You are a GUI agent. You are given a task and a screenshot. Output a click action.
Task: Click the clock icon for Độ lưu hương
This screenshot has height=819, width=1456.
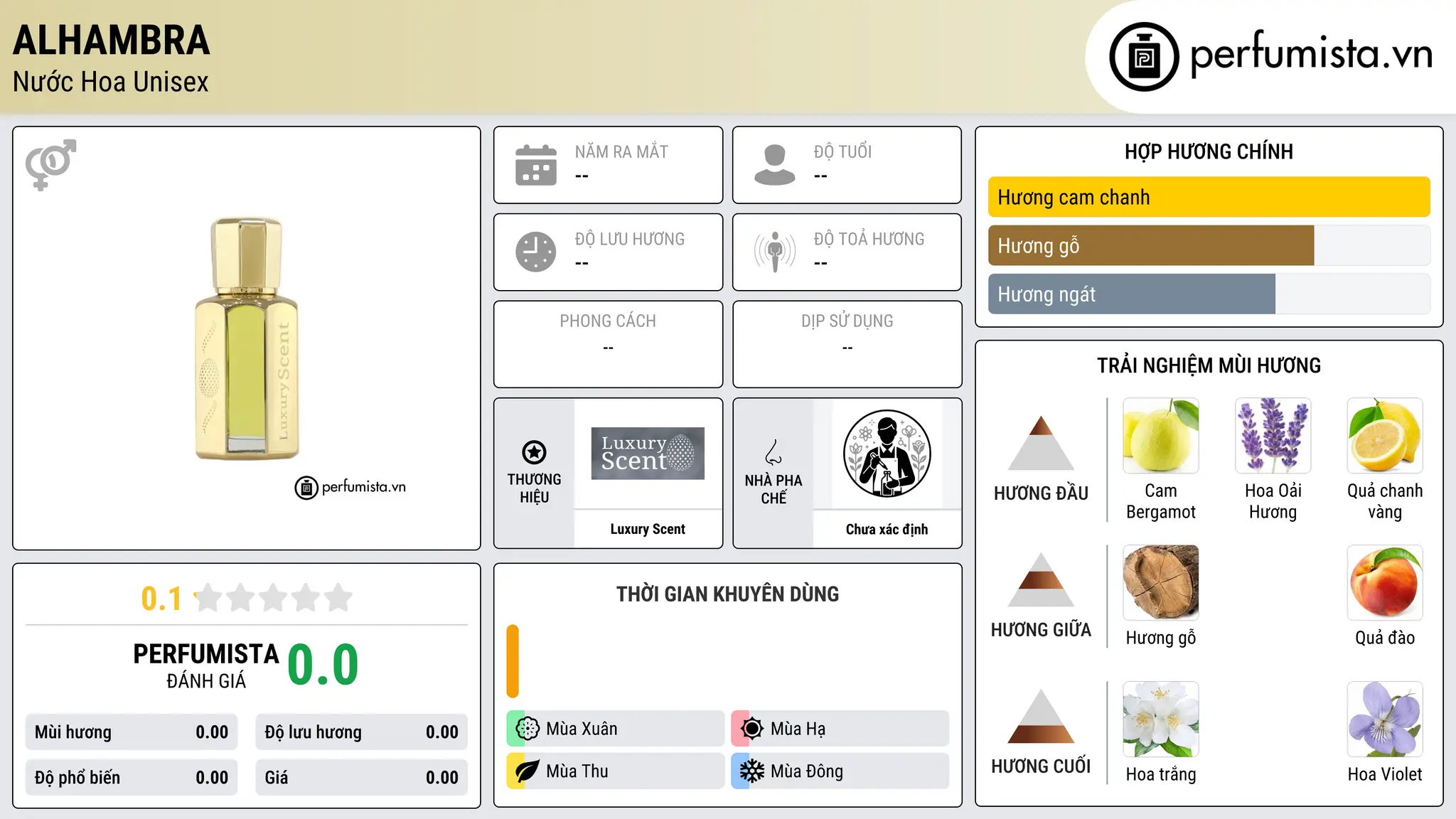point(536,252)
